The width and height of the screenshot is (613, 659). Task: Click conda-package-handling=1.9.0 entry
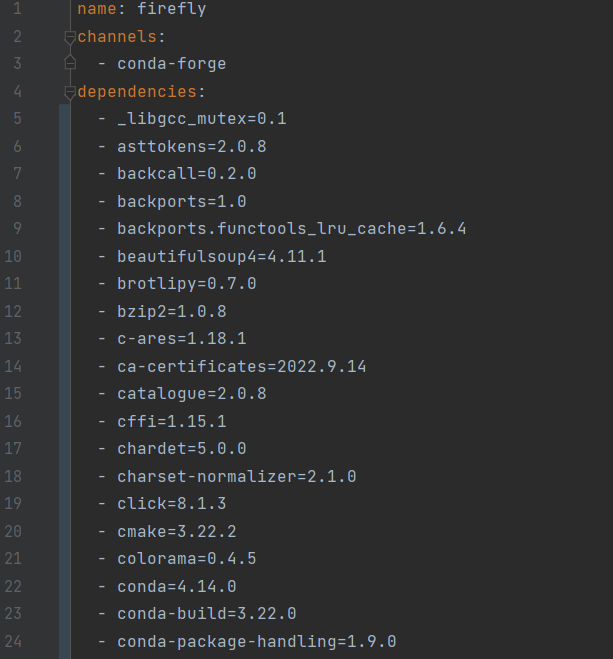coord(257,642)
